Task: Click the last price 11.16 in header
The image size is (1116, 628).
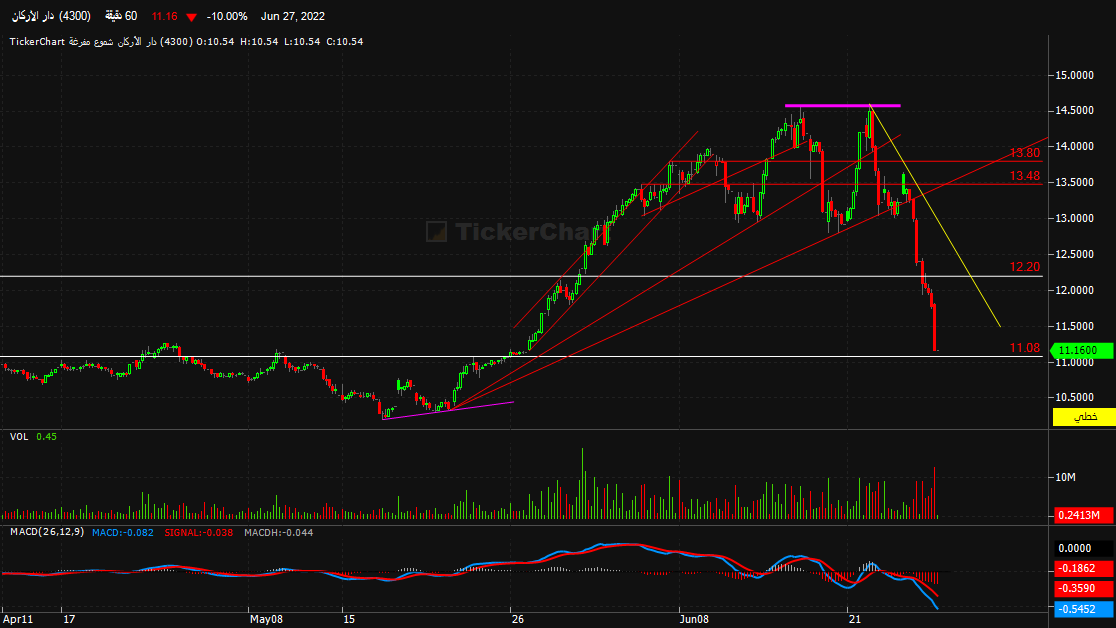Action: point(164,16)
